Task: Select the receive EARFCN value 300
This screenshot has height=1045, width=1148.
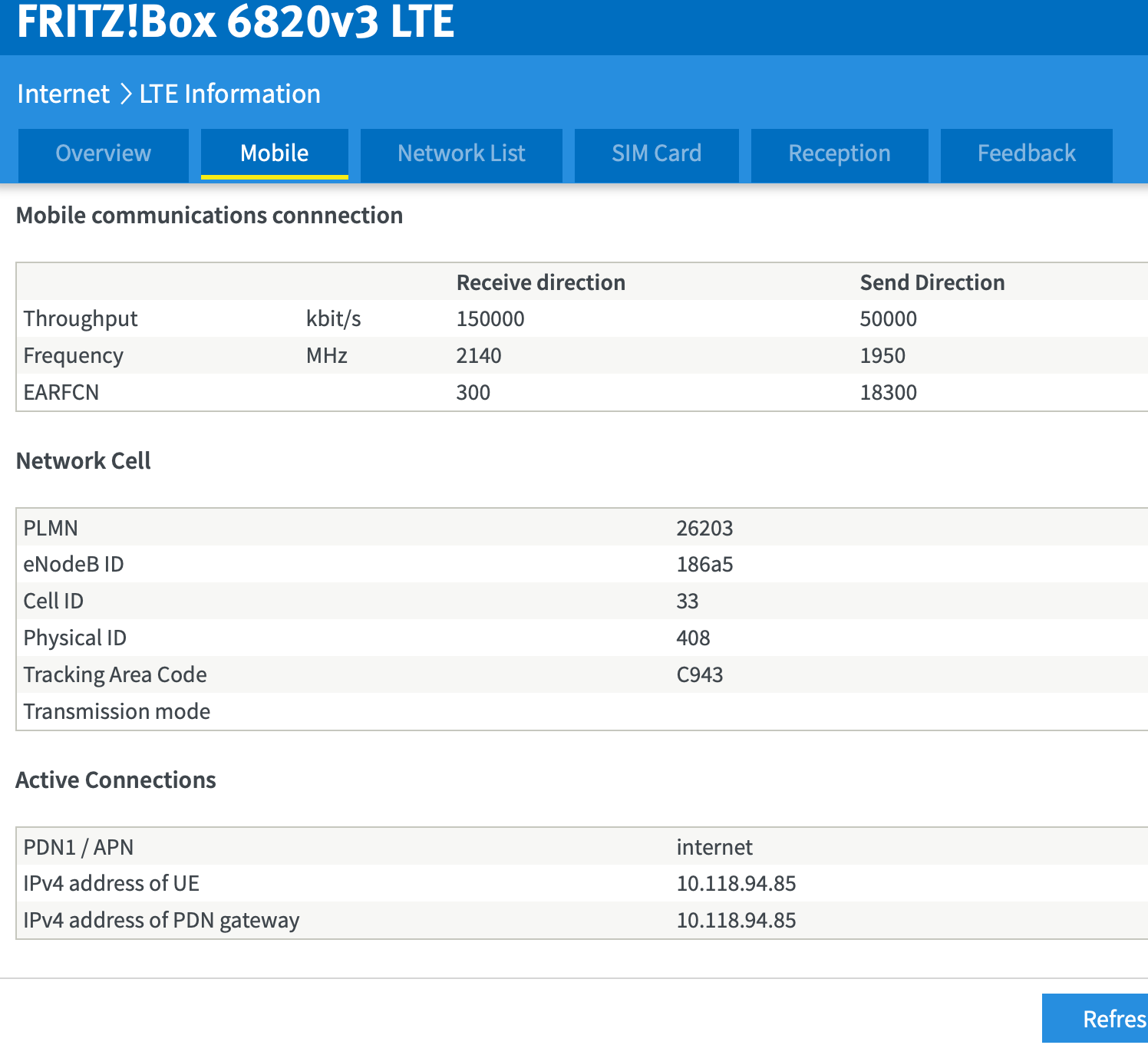Action: 473,393
